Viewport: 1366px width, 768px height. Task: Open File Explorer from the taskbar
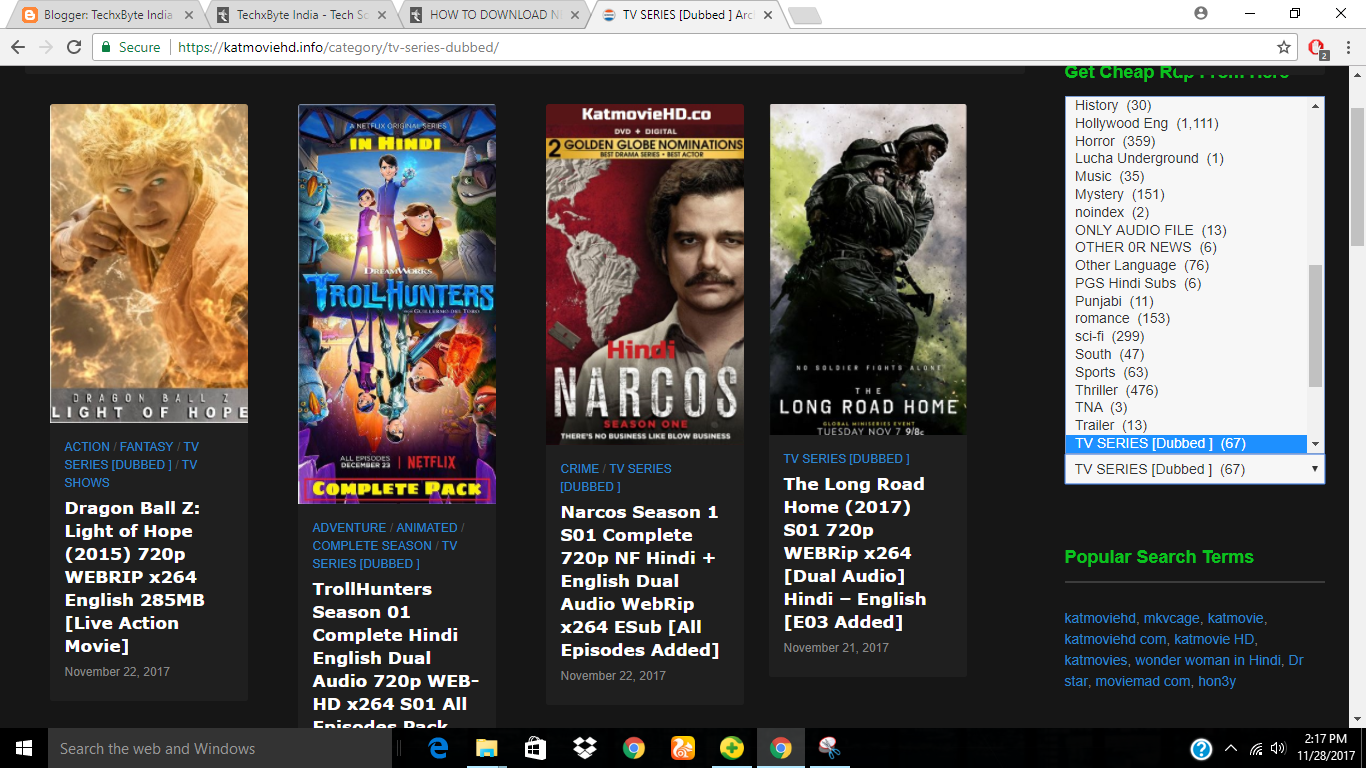click(487, 748)
